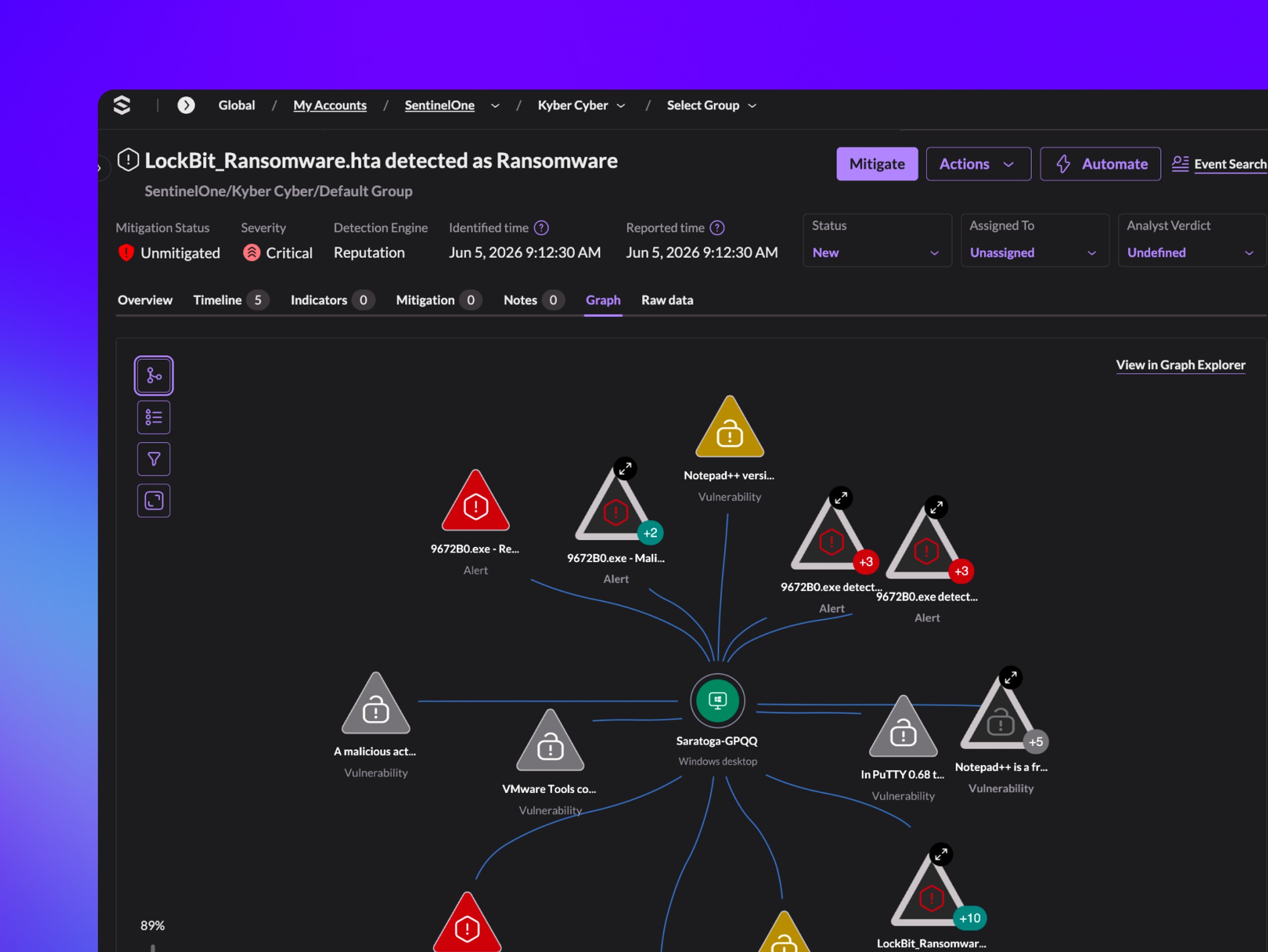Select the Graph tab
Screen dimensions: 1268x952
click(x=603, y=300)
